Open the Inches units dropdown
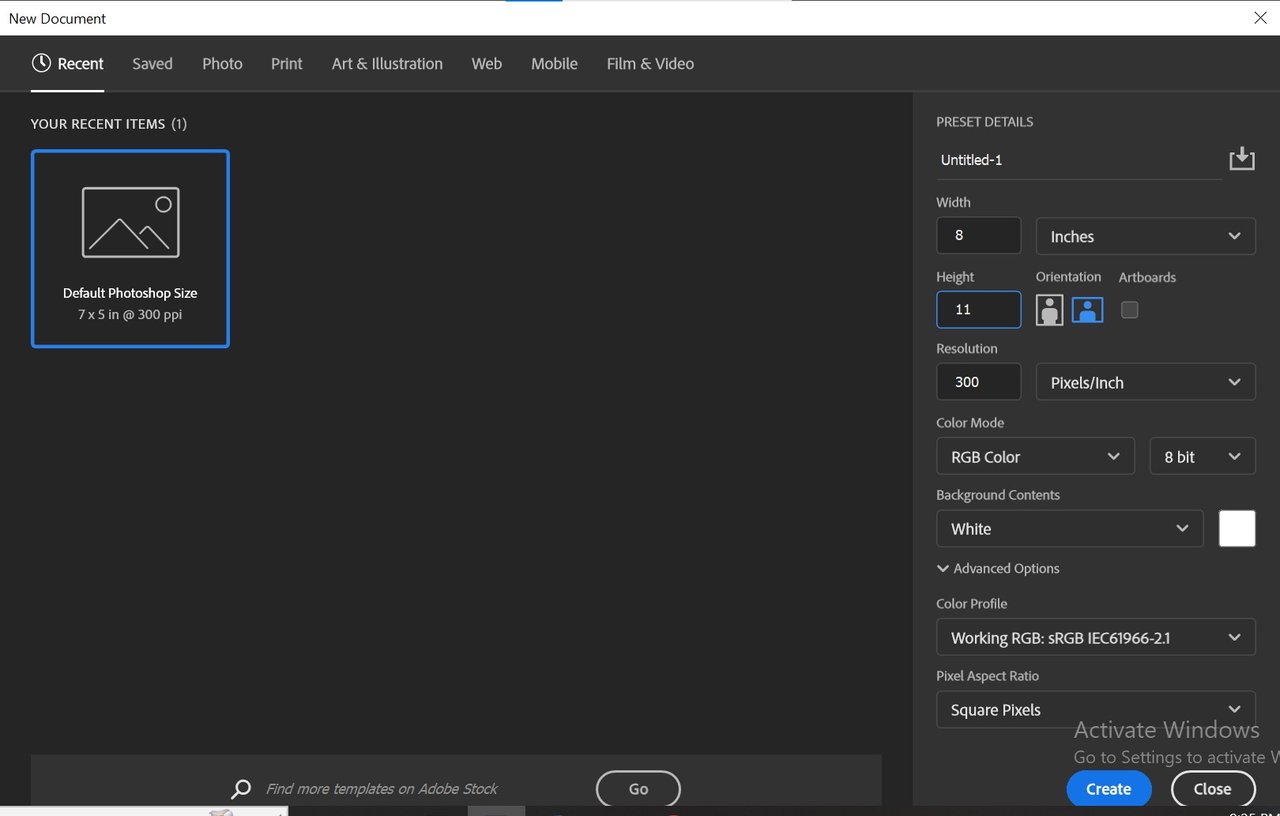Viewport: 1280px width, 816px height. click(1146, 237)
